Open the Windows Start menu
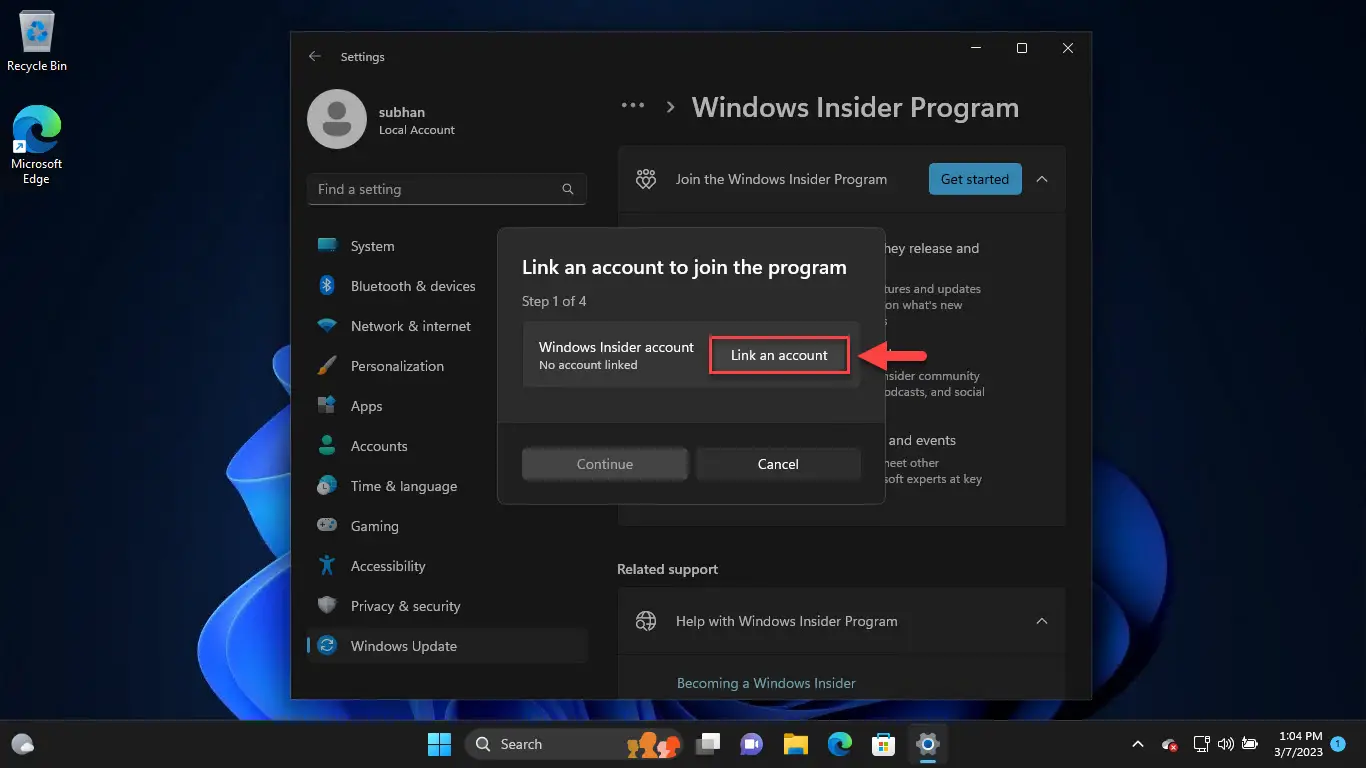Image resolution: width=1366 pixels, height=768 pixels. (x=439, y=744)
